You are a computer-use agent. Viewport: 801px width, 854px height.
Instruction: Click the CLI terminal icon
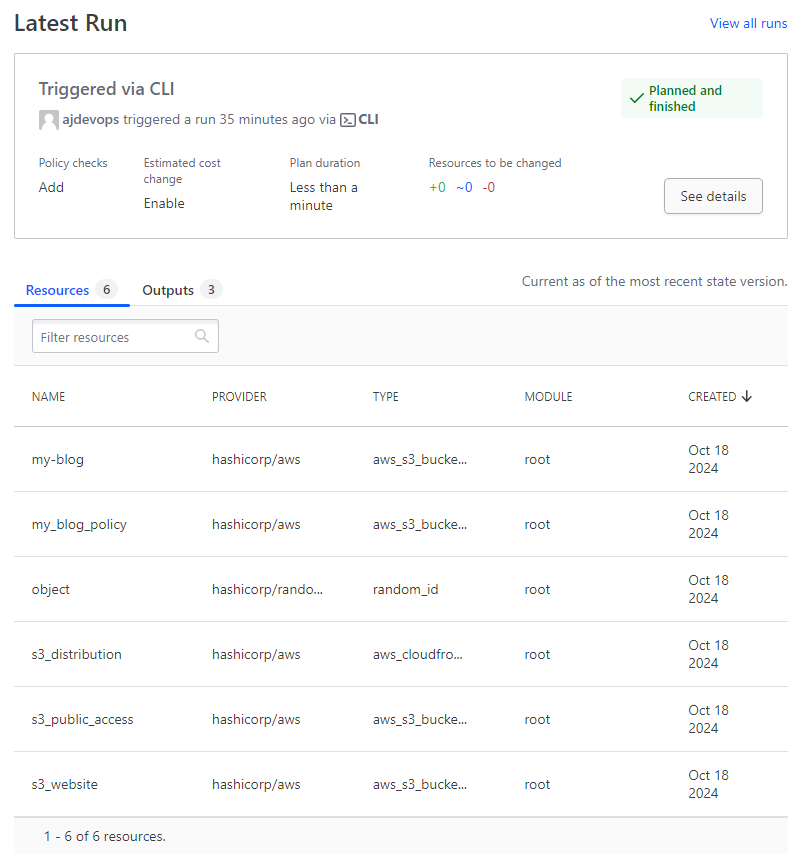point(347,120)
